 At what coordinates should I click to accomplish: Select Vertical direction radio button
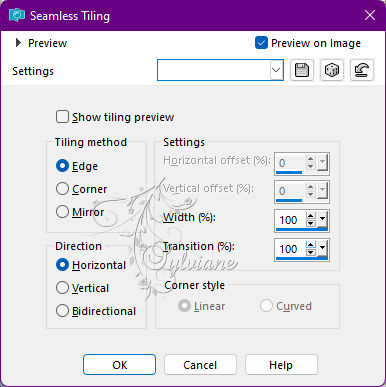click(x=62, y=288)
